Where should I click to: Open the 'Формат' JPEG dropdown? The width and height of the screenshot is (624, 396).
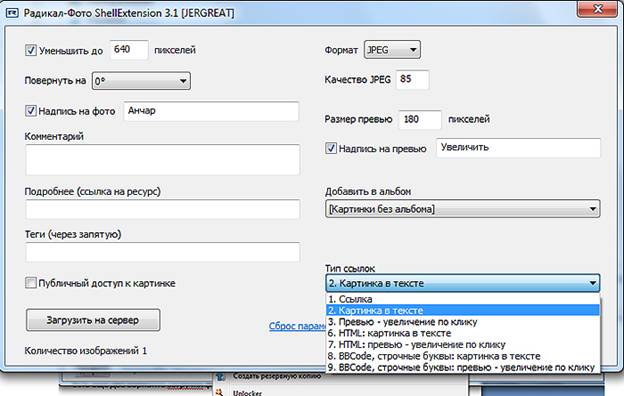392,50
